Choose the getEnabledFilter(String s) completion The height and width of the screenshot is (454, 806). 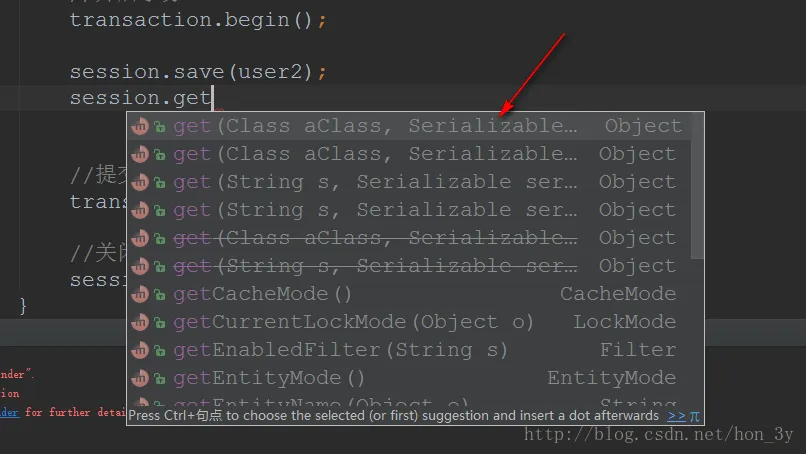coord(340,350)
